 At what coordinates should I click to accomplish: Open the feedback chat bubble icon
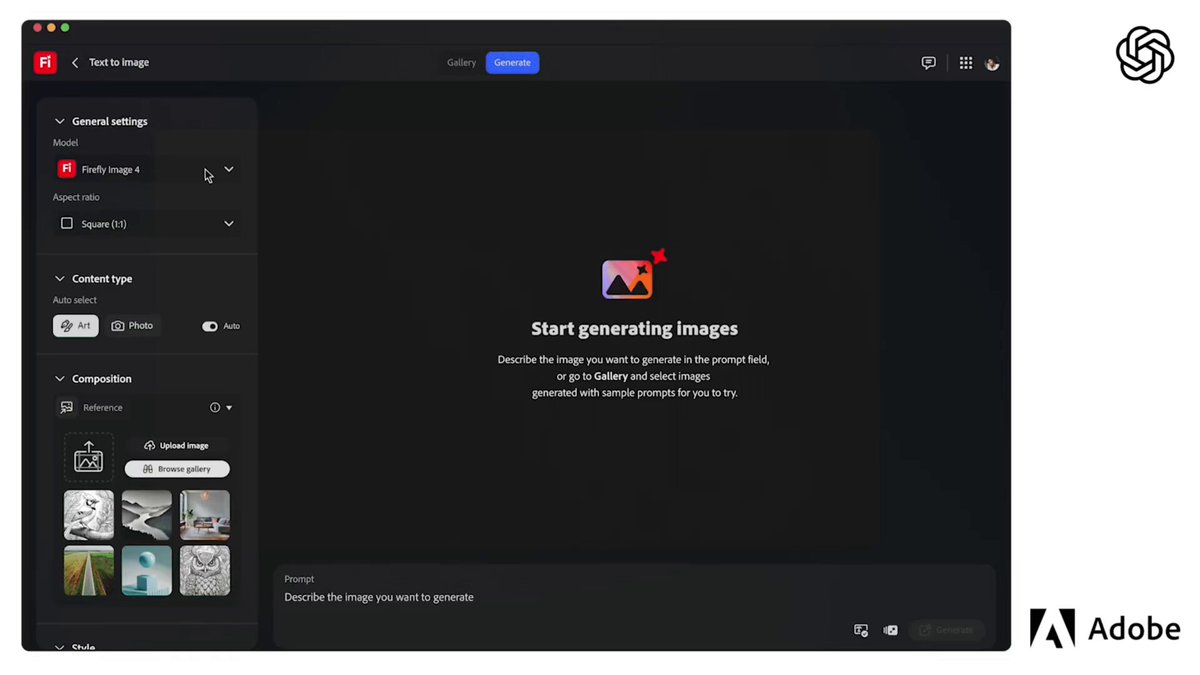pos(929,63)
